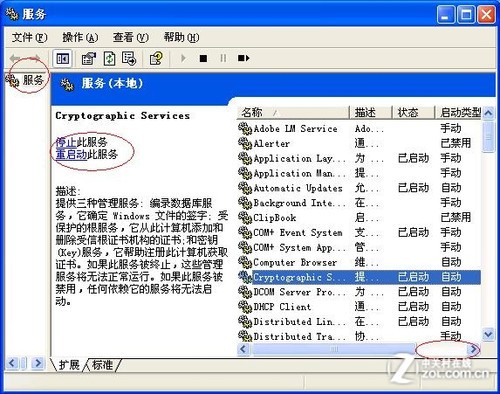Stop service using the square stop icon
This screenshot has width=500, height=394.
click(x=203, y=59)
